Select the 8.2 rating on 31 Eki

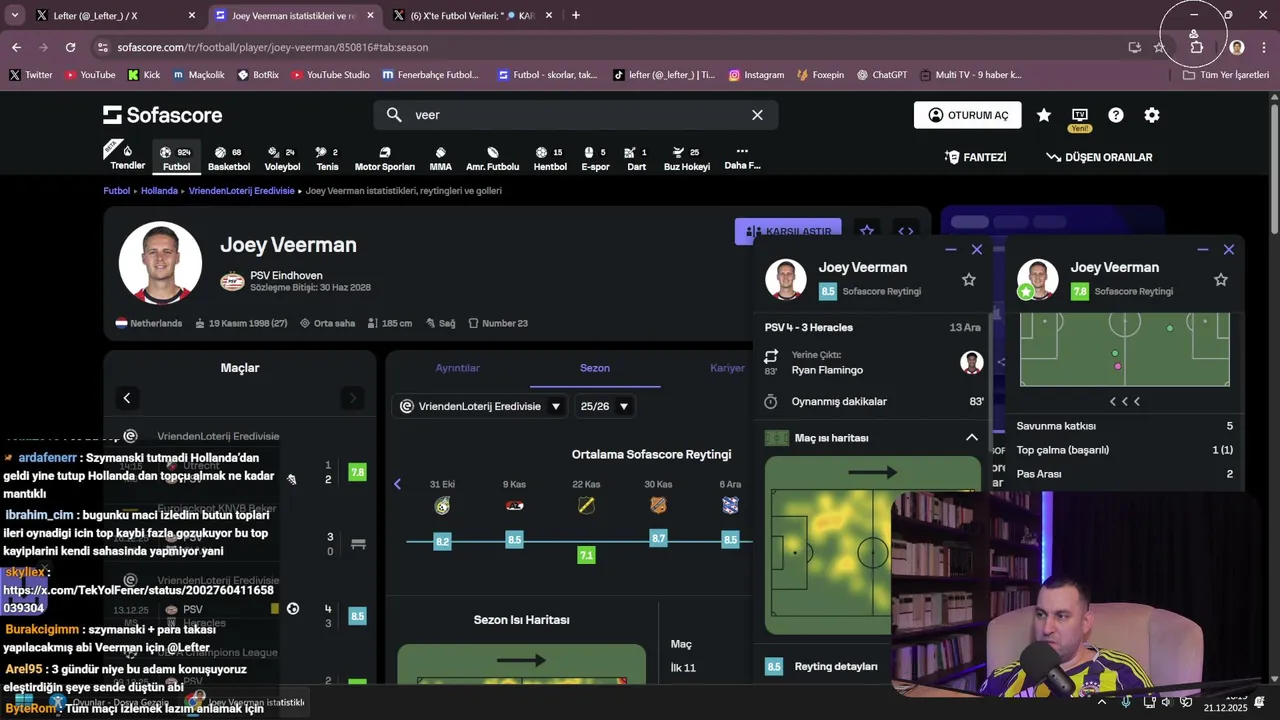442,541
